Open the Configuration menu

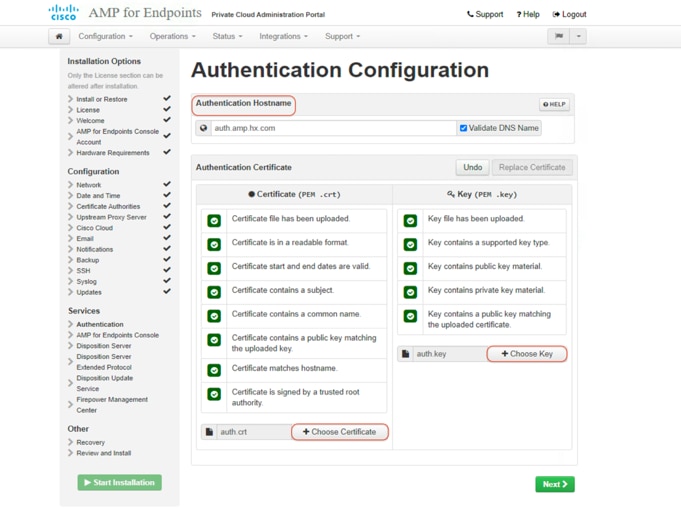pos(106,36)
